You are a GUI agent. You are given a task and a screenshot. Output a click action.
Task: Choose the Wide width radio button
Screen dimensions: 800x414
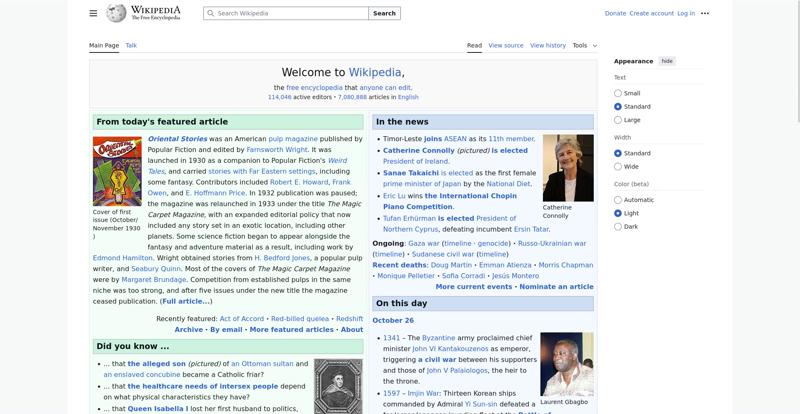coord(618,167)
